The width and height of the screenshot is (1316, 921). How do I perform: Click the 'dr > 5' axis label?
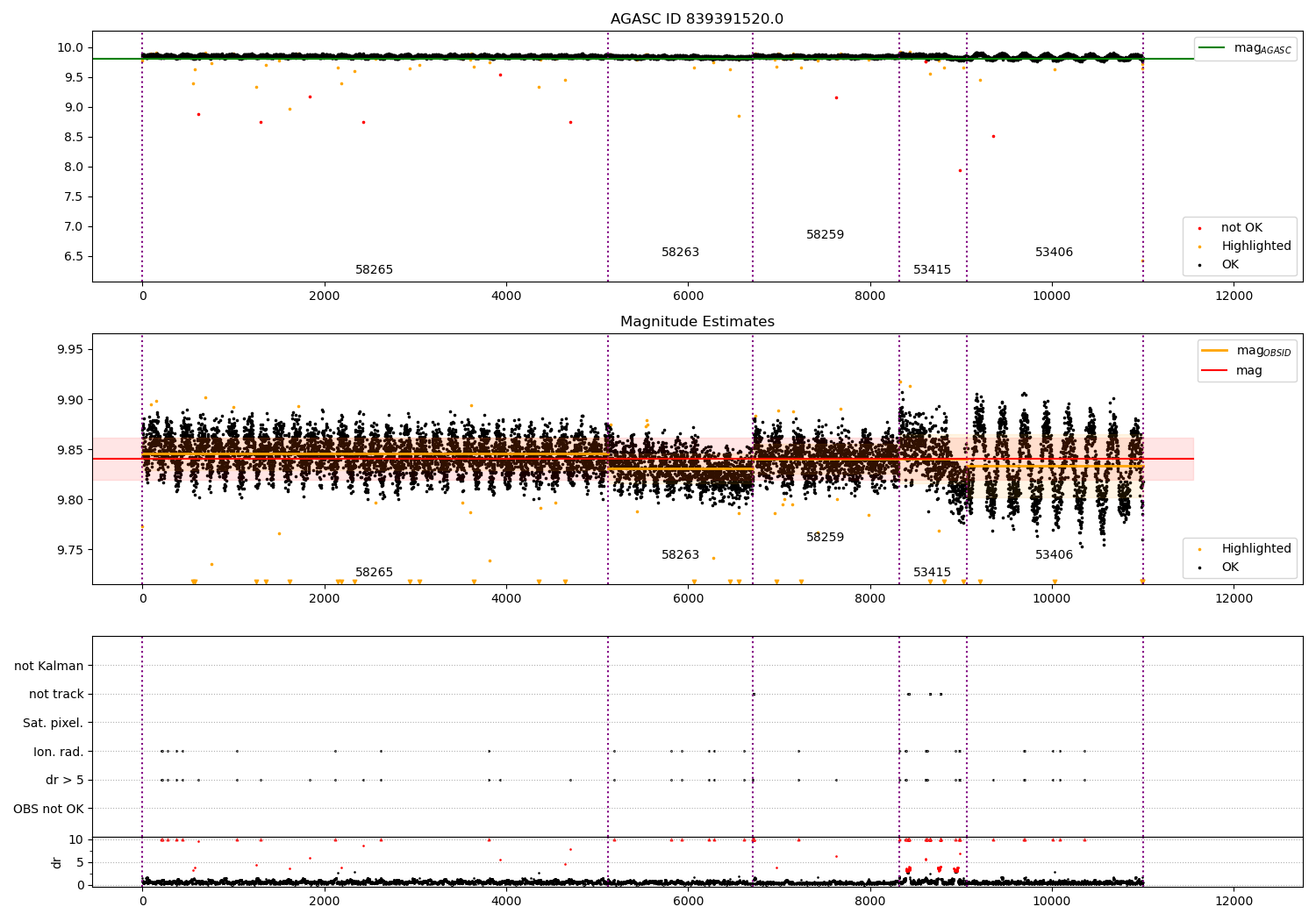point(65,780)
